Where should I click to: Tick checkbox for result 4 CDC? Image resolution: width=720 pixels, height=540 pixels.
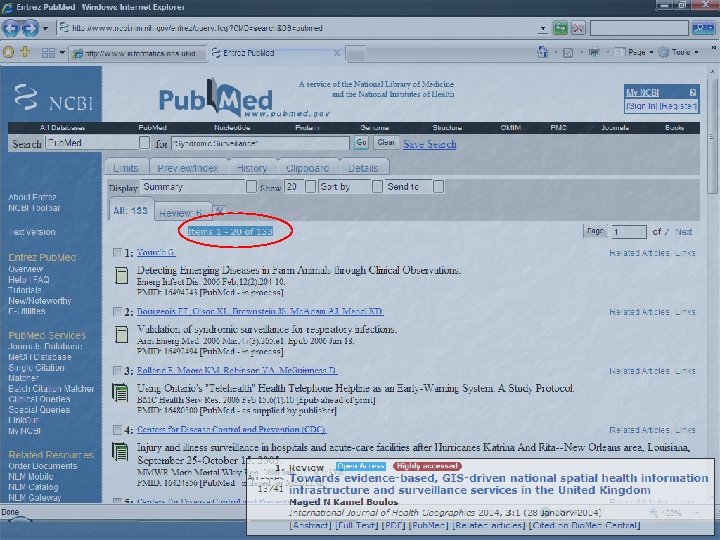click(x=118, y=429)
